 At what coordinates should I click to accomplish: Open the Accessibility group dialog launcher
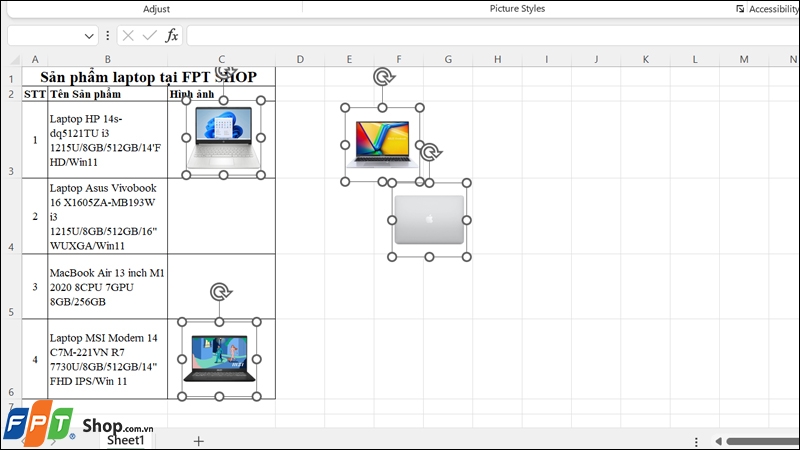(740, 9)
